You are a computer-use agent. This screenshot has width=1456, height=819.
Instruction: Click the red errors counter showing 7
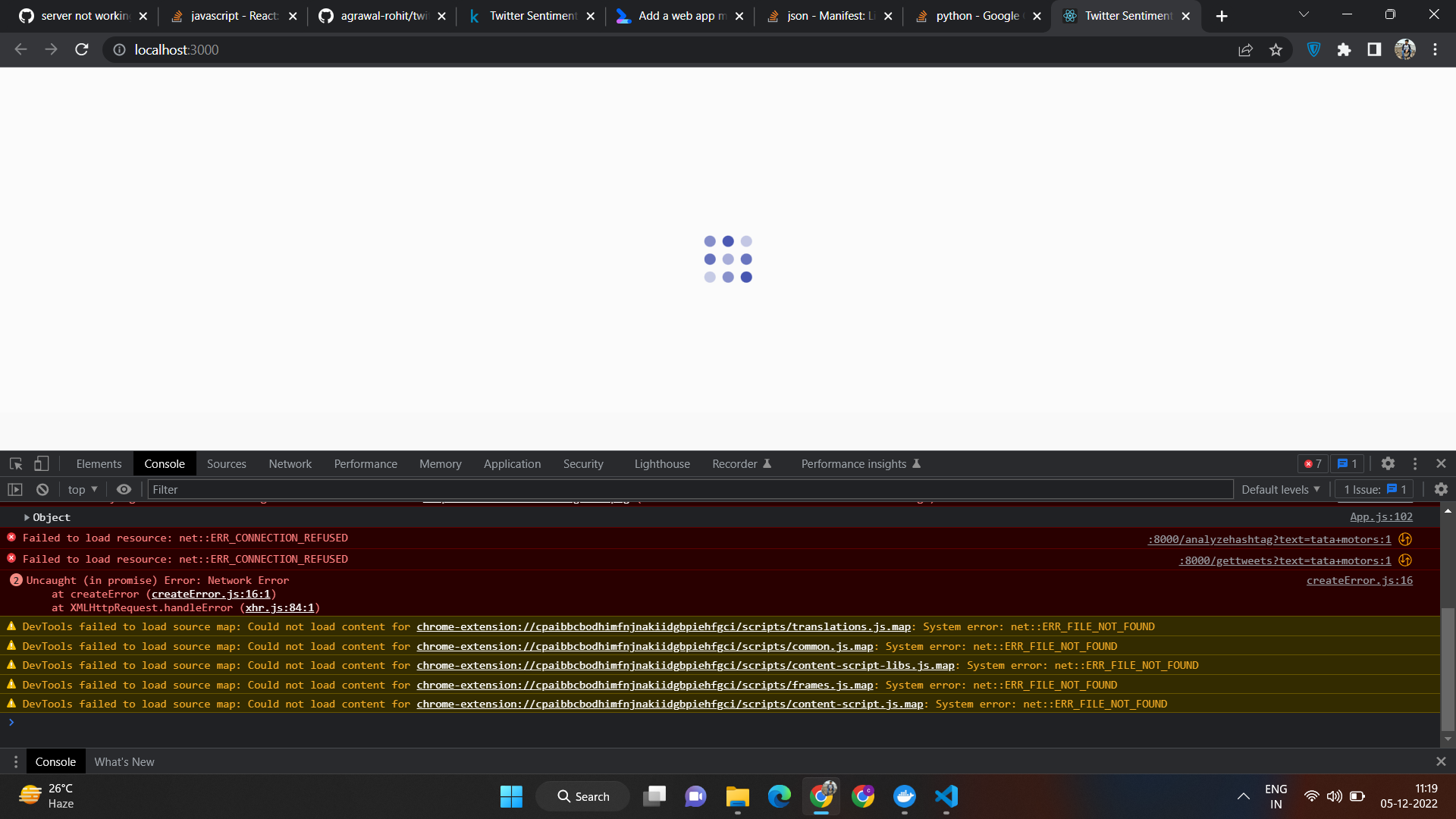1312,463
